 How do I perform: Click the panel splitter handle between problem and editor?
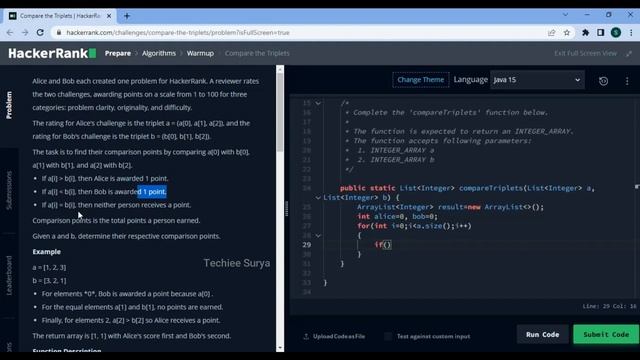pos(287,209)
